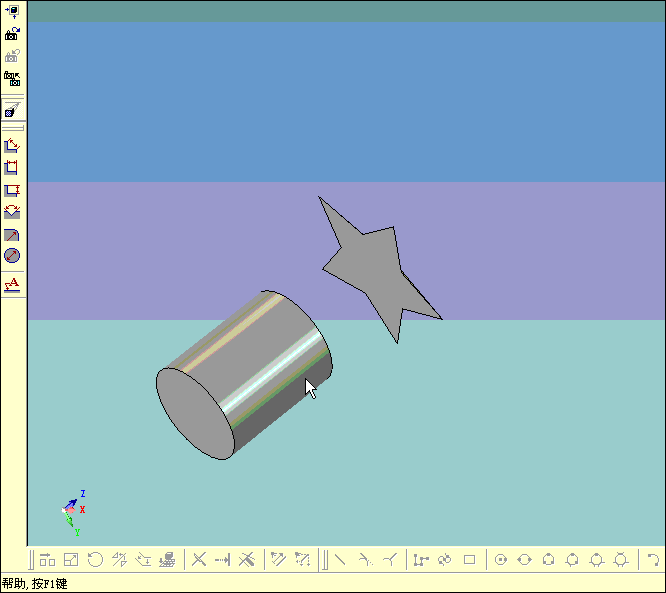Screen dimensions: 666x593
Task: Select the polyline tool
Action: [x=421, y=560]
